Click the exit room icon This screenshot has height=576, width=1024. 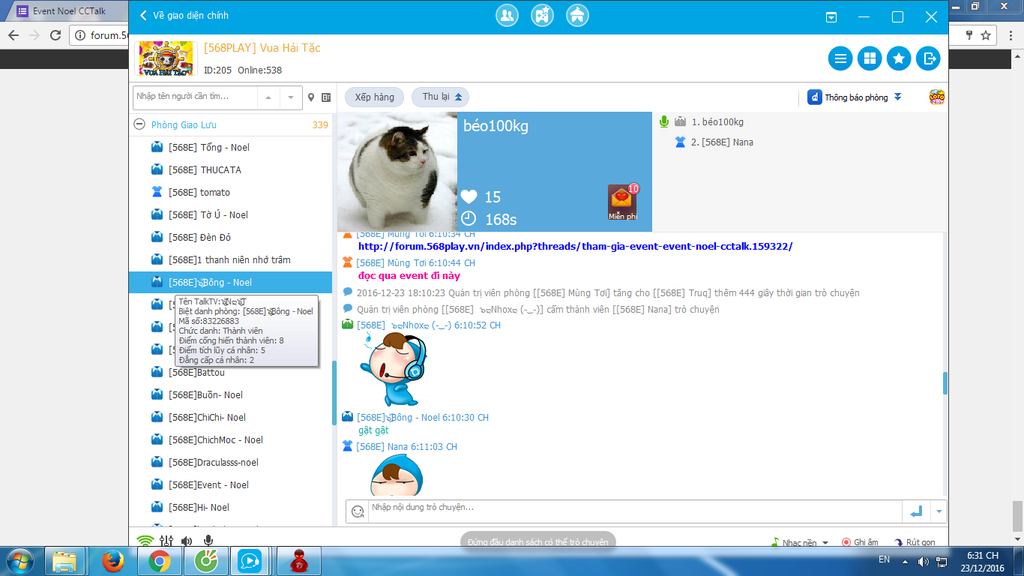tap(929, 59)
